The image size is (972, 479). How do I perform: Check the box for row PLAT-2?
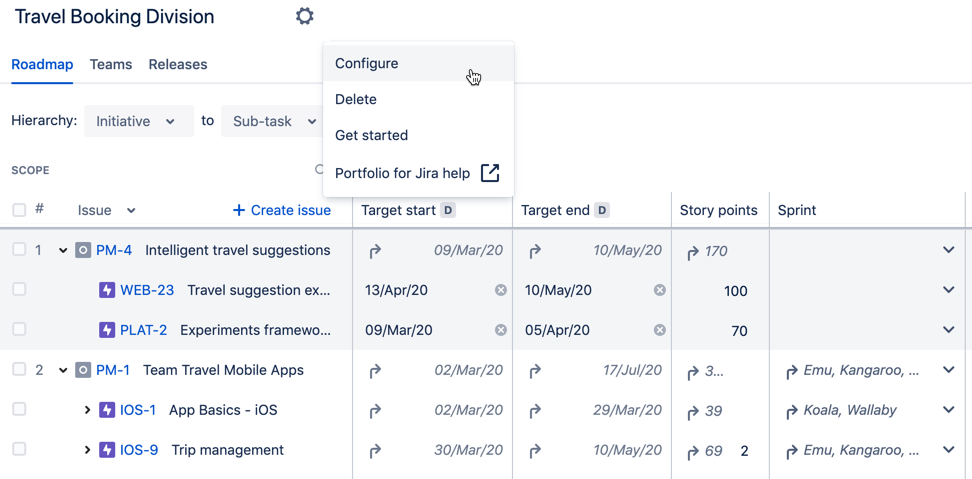click(x=19, y=329)
